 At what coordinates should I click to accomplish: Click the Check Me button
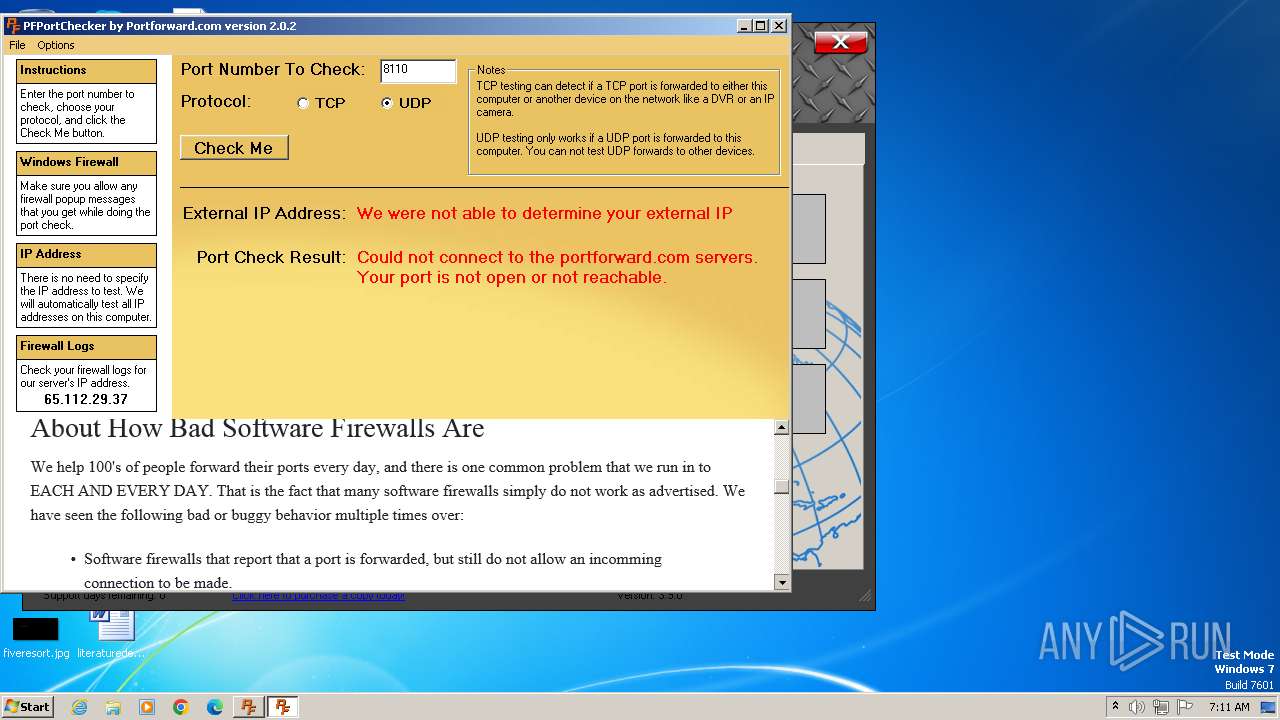click(x=234, y=148)
